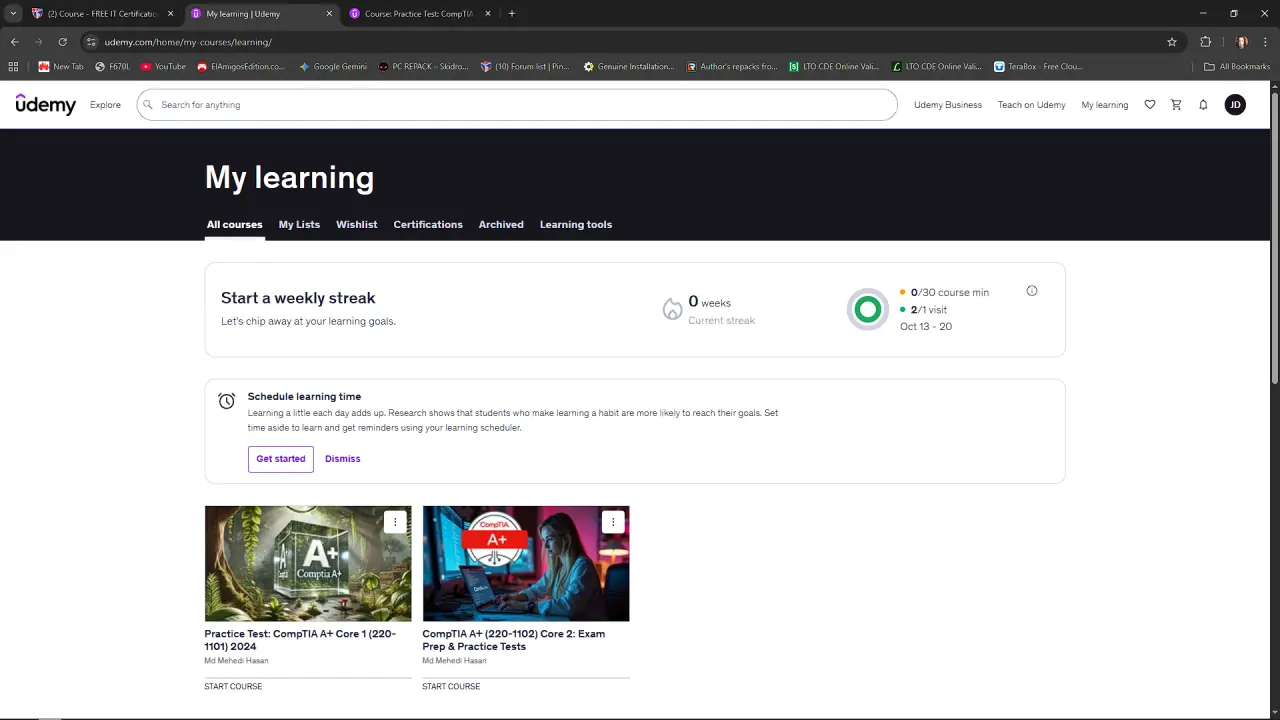This screenshot has height=720, width=1280.
Task: Dismiss the schedule learning time prompt
Action: tap(342, 459)
